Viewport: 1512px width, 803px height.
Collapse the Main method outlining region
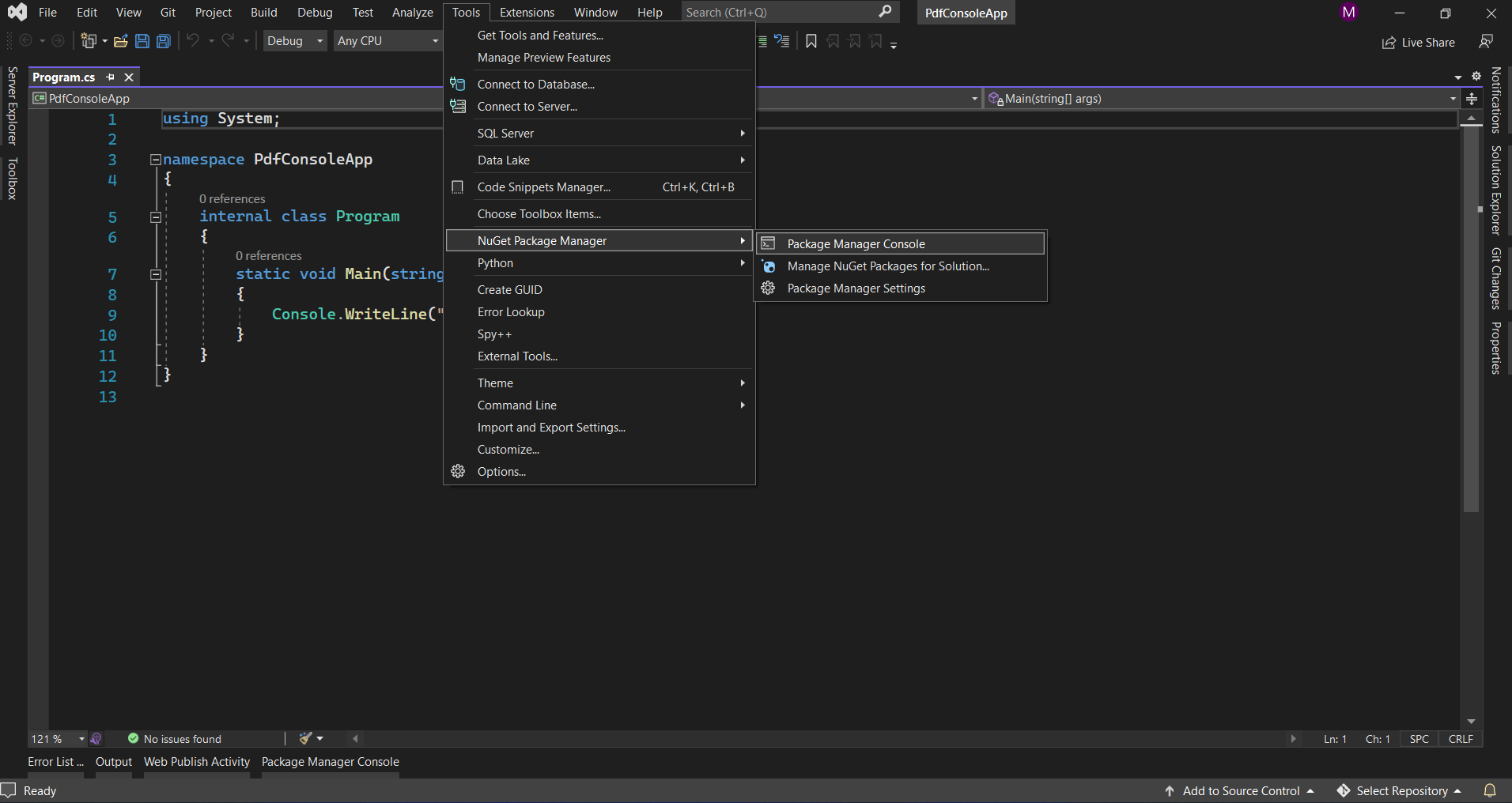(x=156, y=274)
